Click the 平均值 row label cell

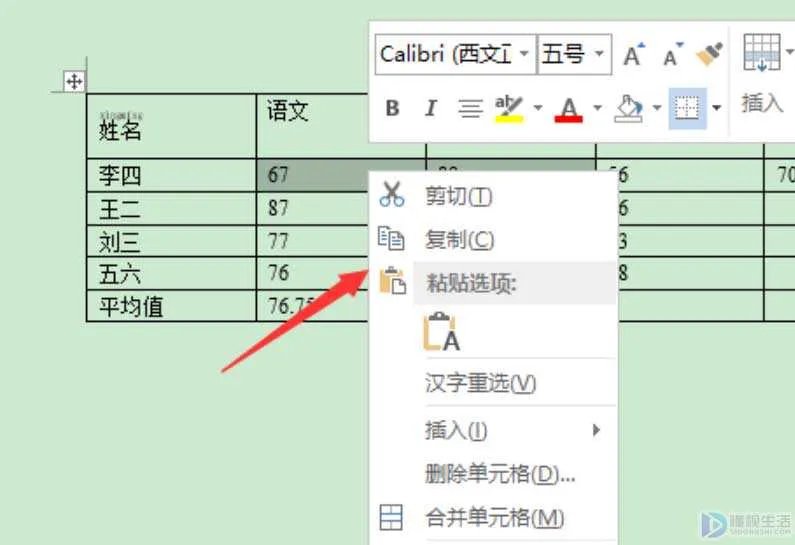171,306
